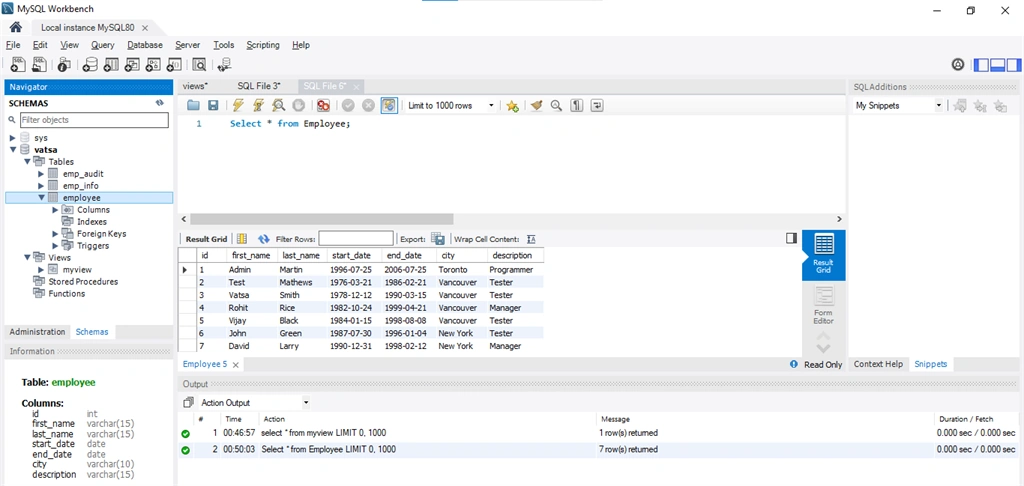Create a new view icon
Screen dimensions: 1024x486
(x=133, y=64)
